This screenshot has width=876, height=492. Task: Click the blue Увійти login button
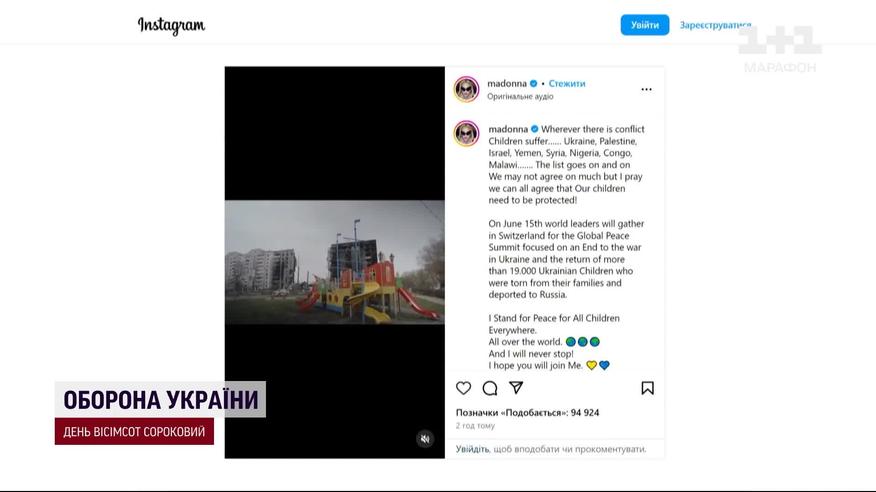point(645,25)
